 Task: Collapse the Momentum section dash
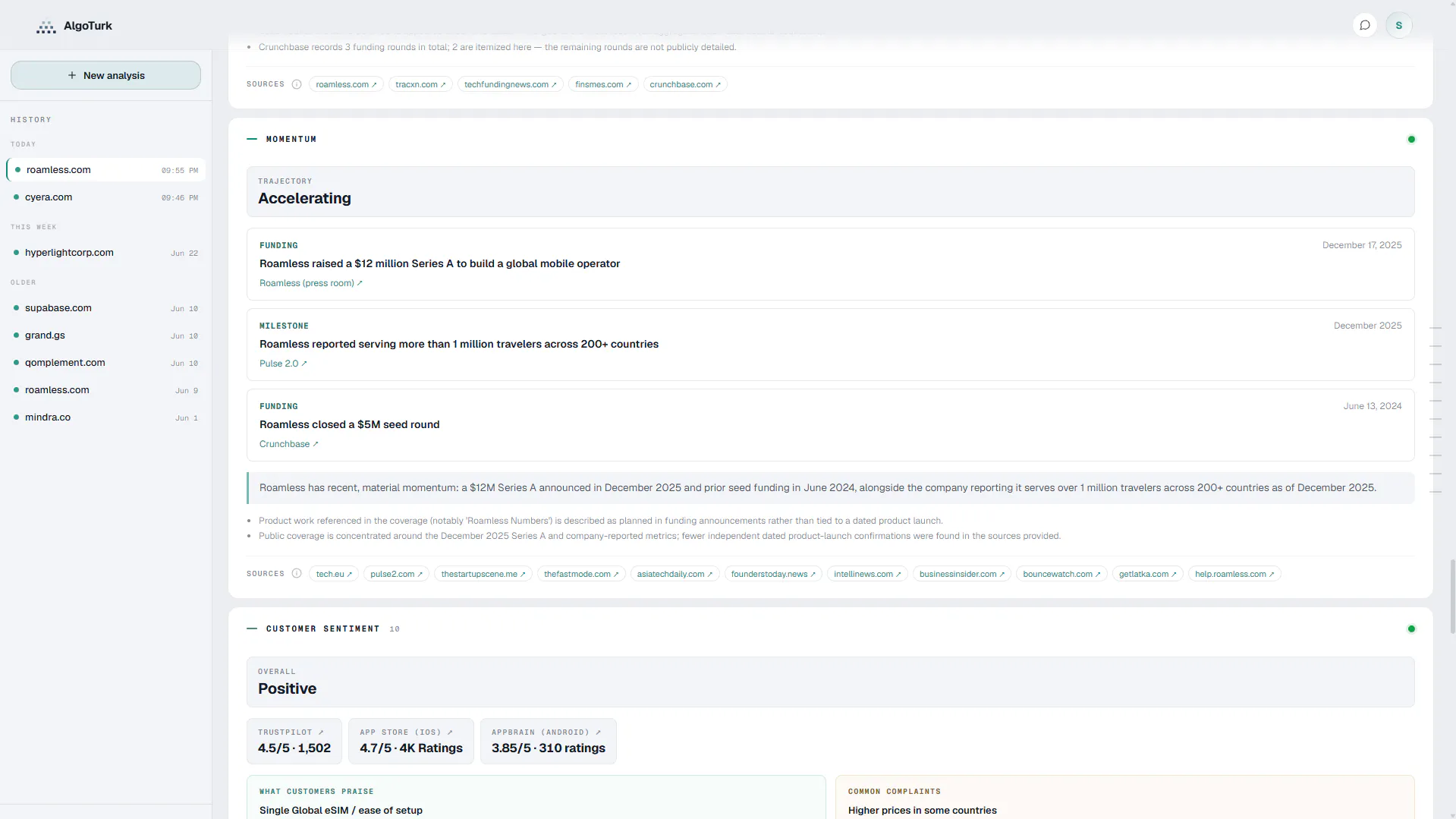252,139
